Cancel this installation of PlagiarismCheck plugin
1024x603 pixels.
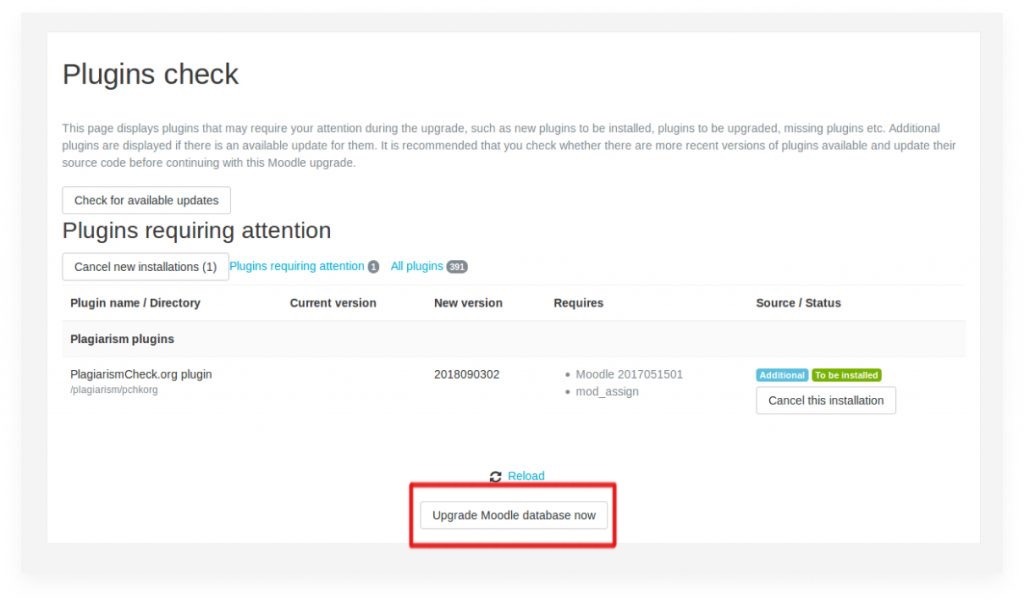point(825,400)
